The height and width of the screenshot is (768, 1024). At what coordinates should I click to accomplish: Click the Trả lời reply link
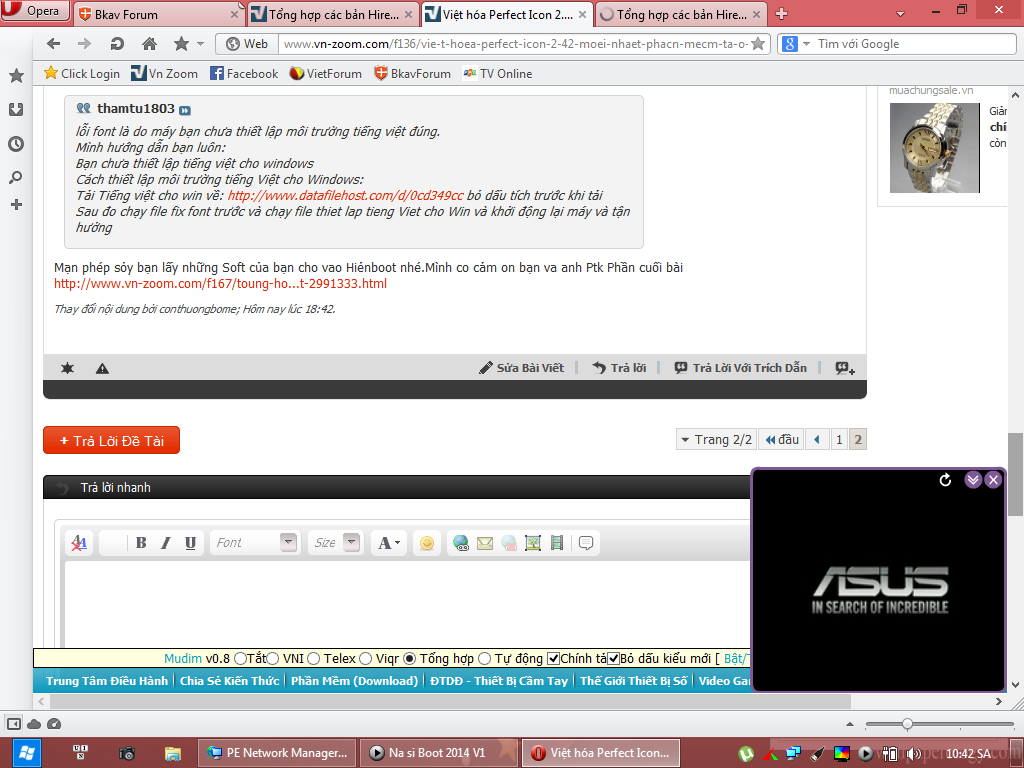[x=619, y=368]
